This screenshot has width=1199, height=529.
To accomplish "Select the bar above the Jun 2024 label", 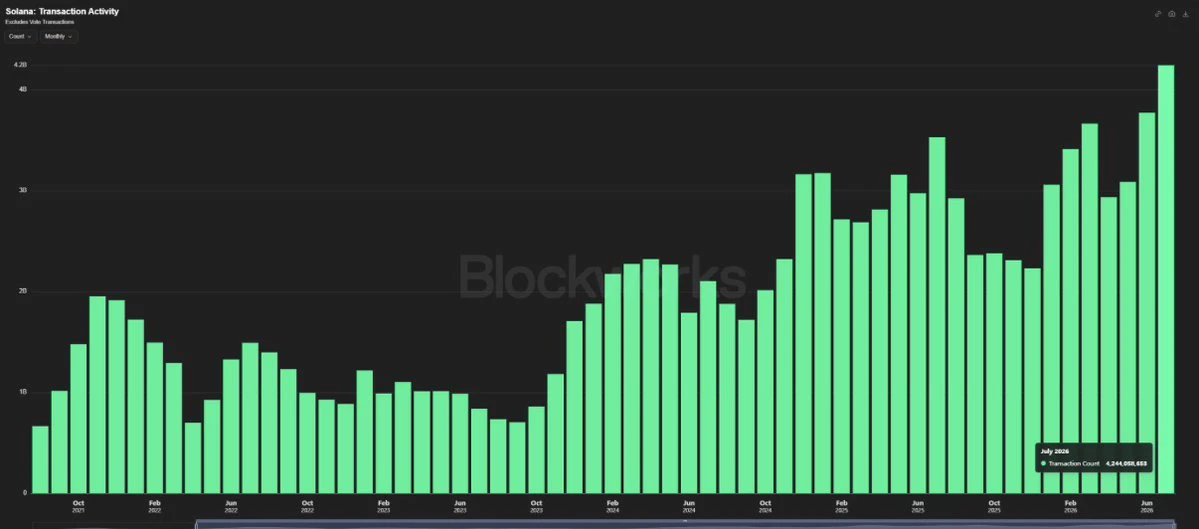I will (689, 403).
